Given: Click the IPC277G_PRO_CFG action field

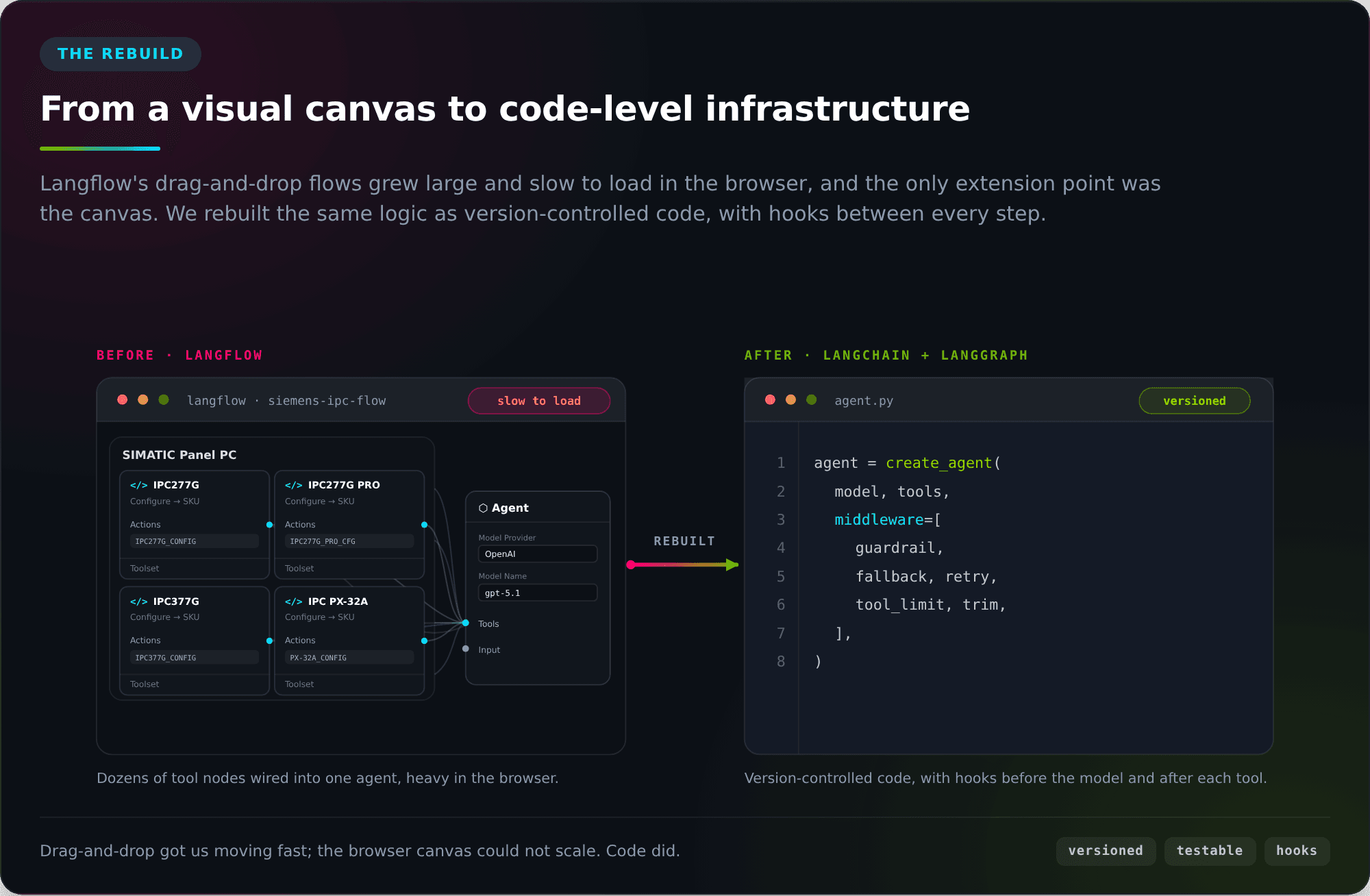Looking at the screenshot, I should [x=349, y=542].
